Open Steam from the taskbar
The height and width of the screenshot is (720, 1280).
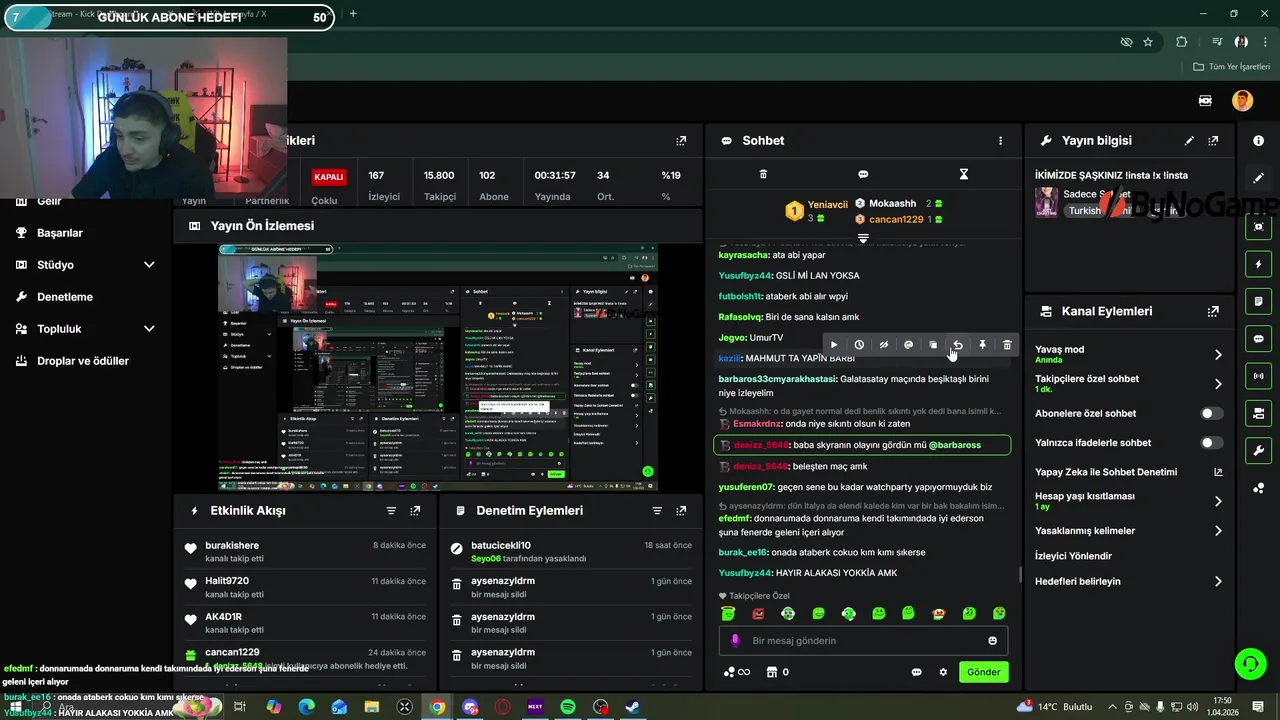pyautogui.click(x=632, y=707)
